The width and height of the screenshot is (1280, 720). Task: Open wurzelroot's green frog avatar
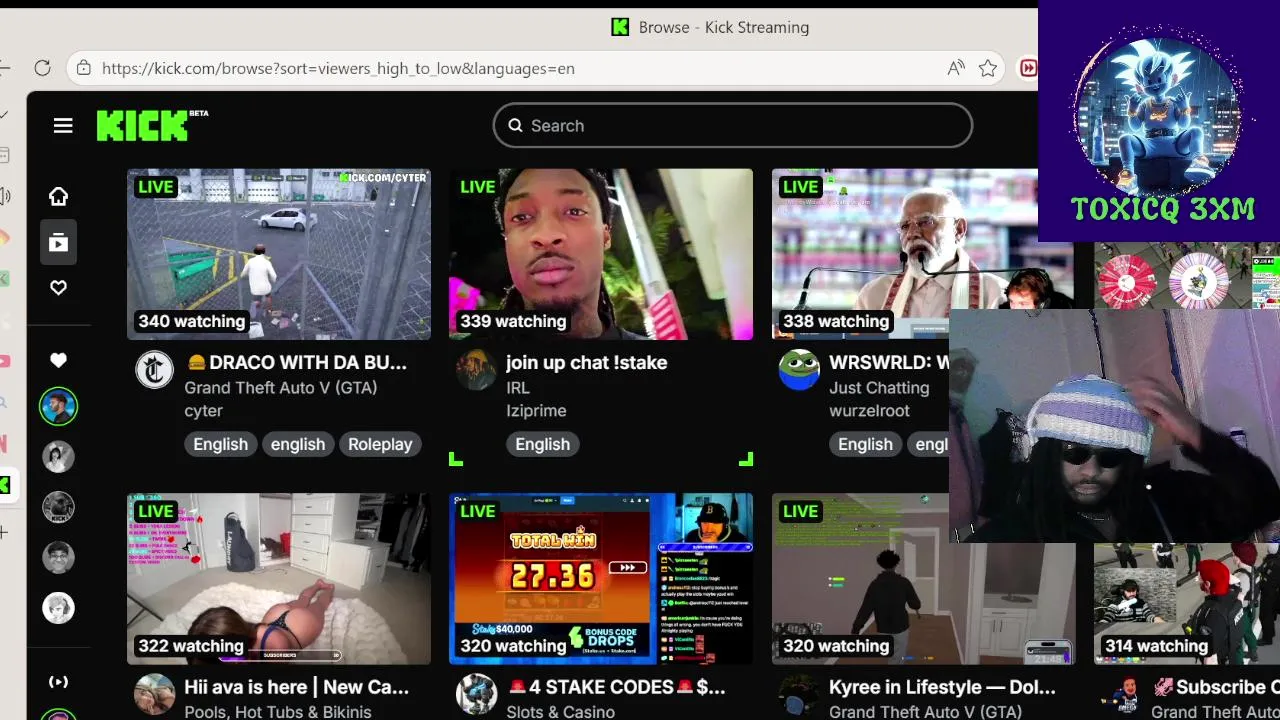799,370
